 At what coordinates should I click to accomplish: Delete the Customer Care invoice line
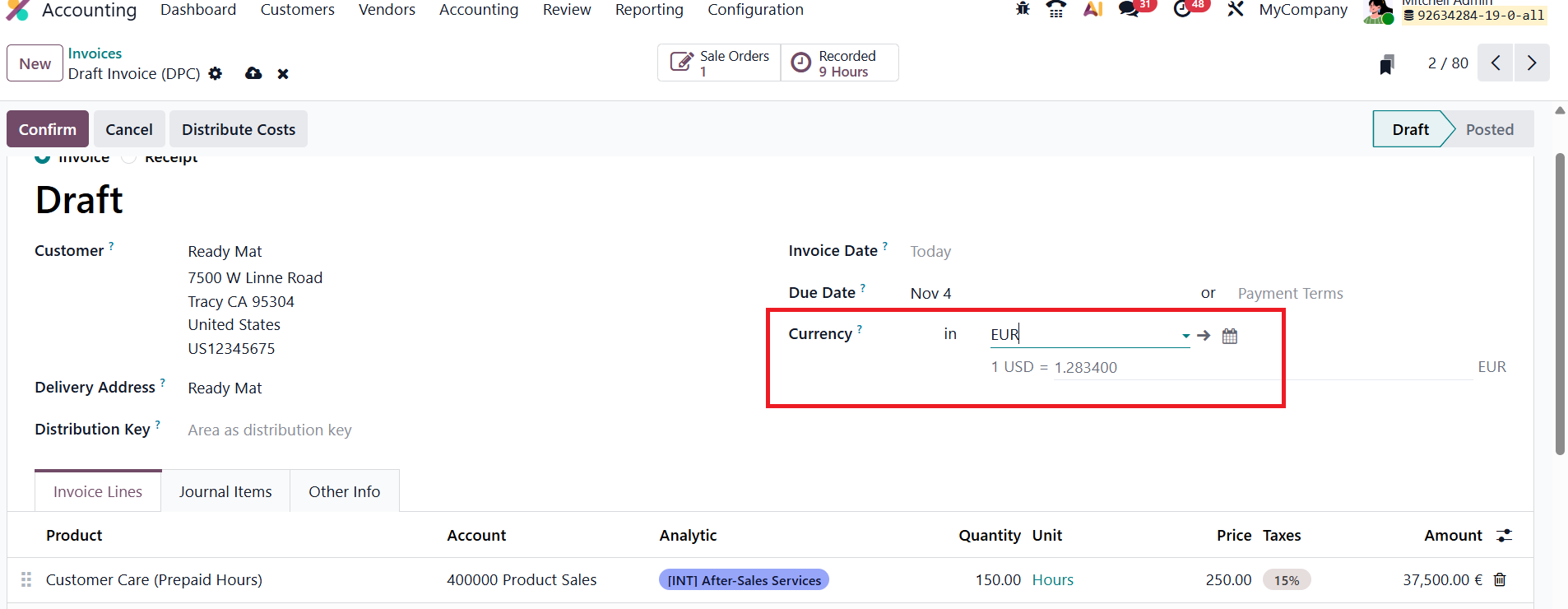point(1500,579)
